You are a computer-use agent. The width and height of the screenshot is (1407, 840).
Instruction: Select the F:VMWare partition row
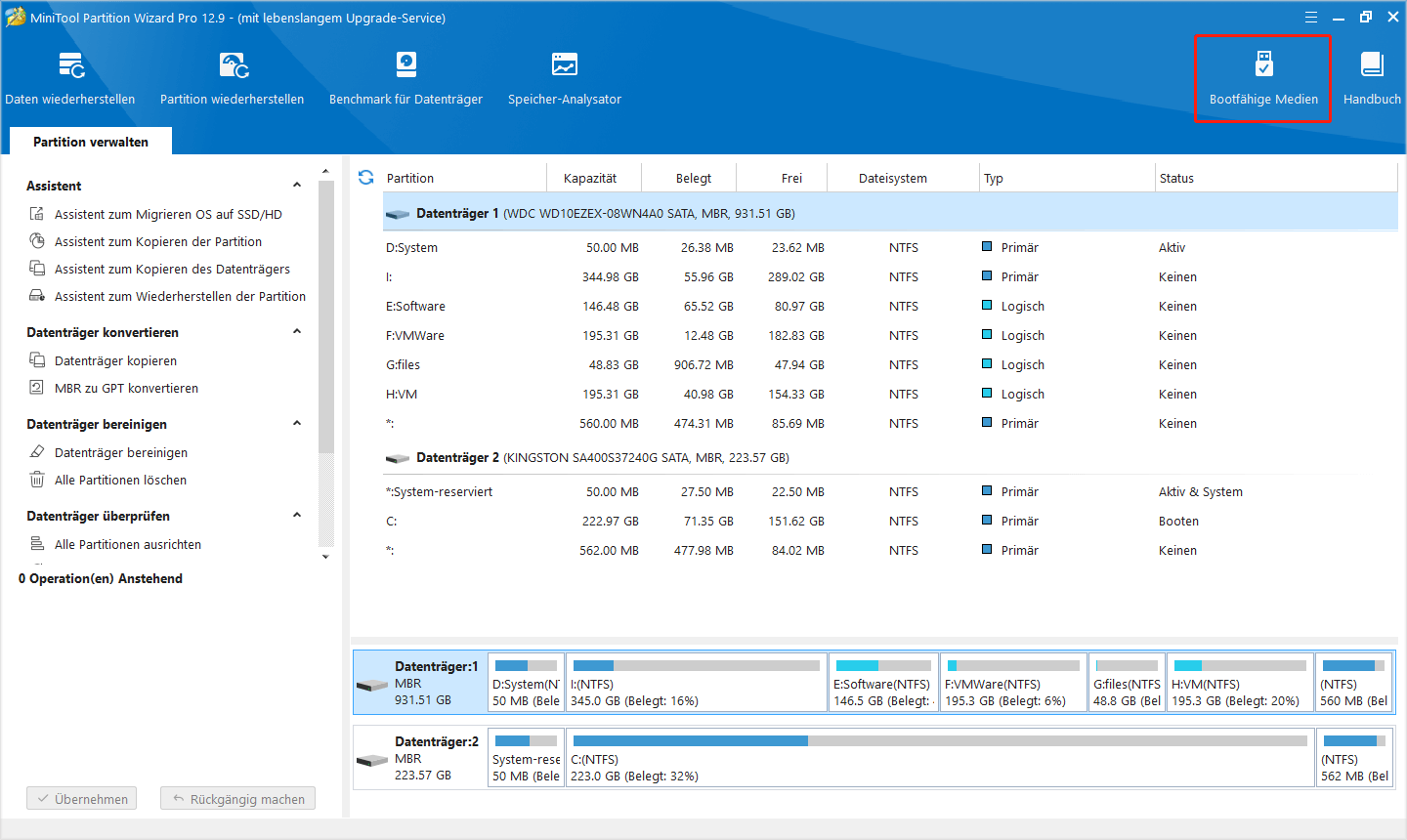pyautogui.click(x=890, y=335)
